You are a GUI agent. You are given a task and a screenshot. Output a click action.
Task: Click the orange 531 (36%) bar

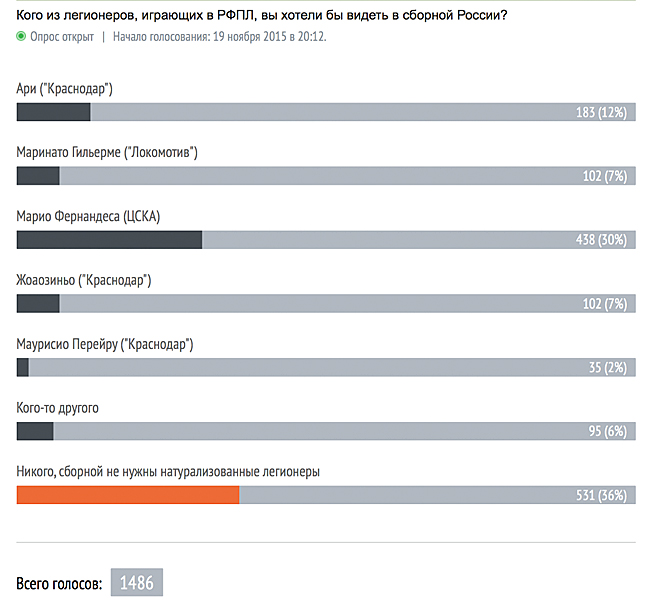pos(128,495)
